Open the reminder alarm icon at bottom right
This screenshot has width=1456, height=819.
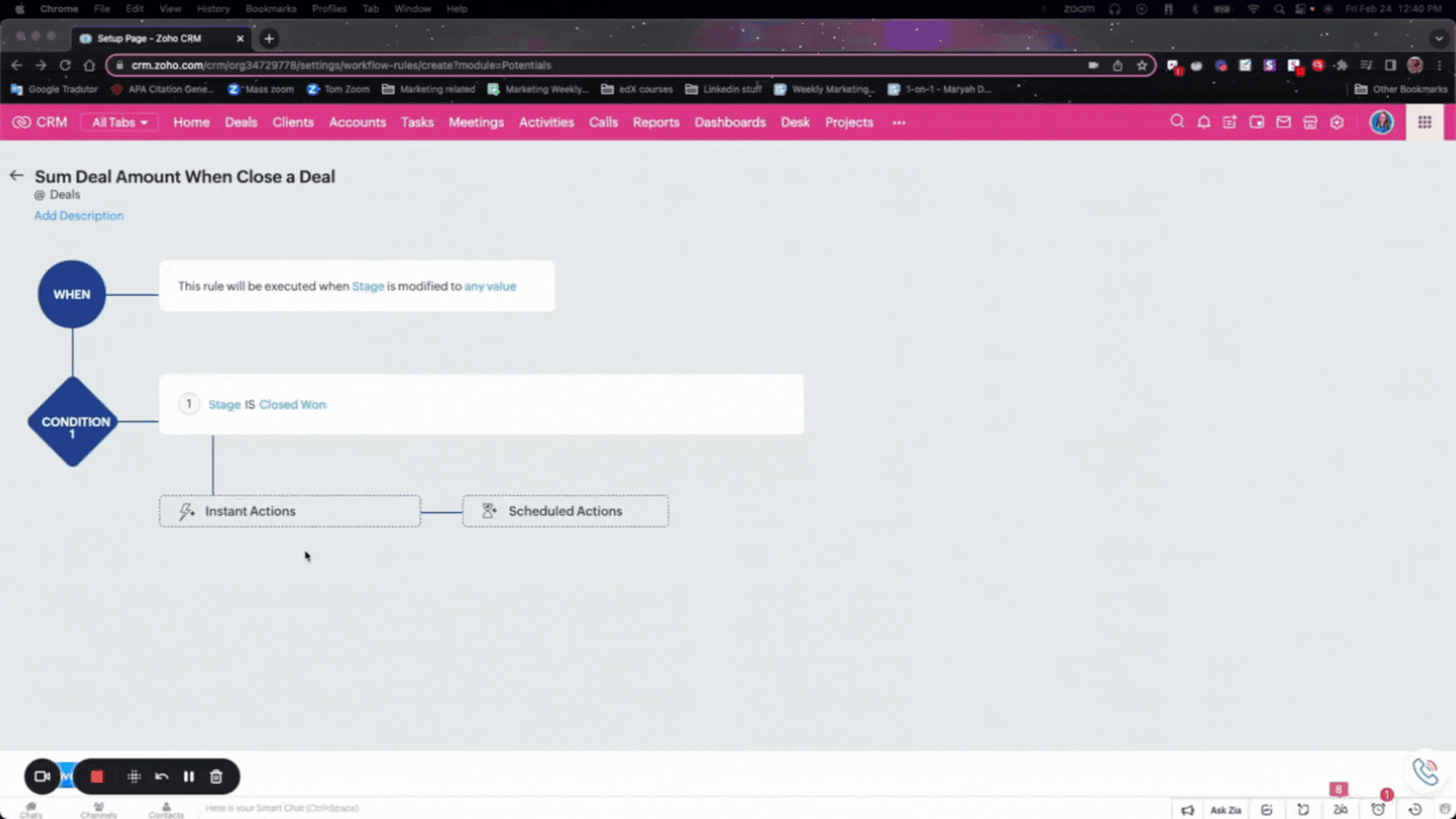click(x=1379, y=809)
